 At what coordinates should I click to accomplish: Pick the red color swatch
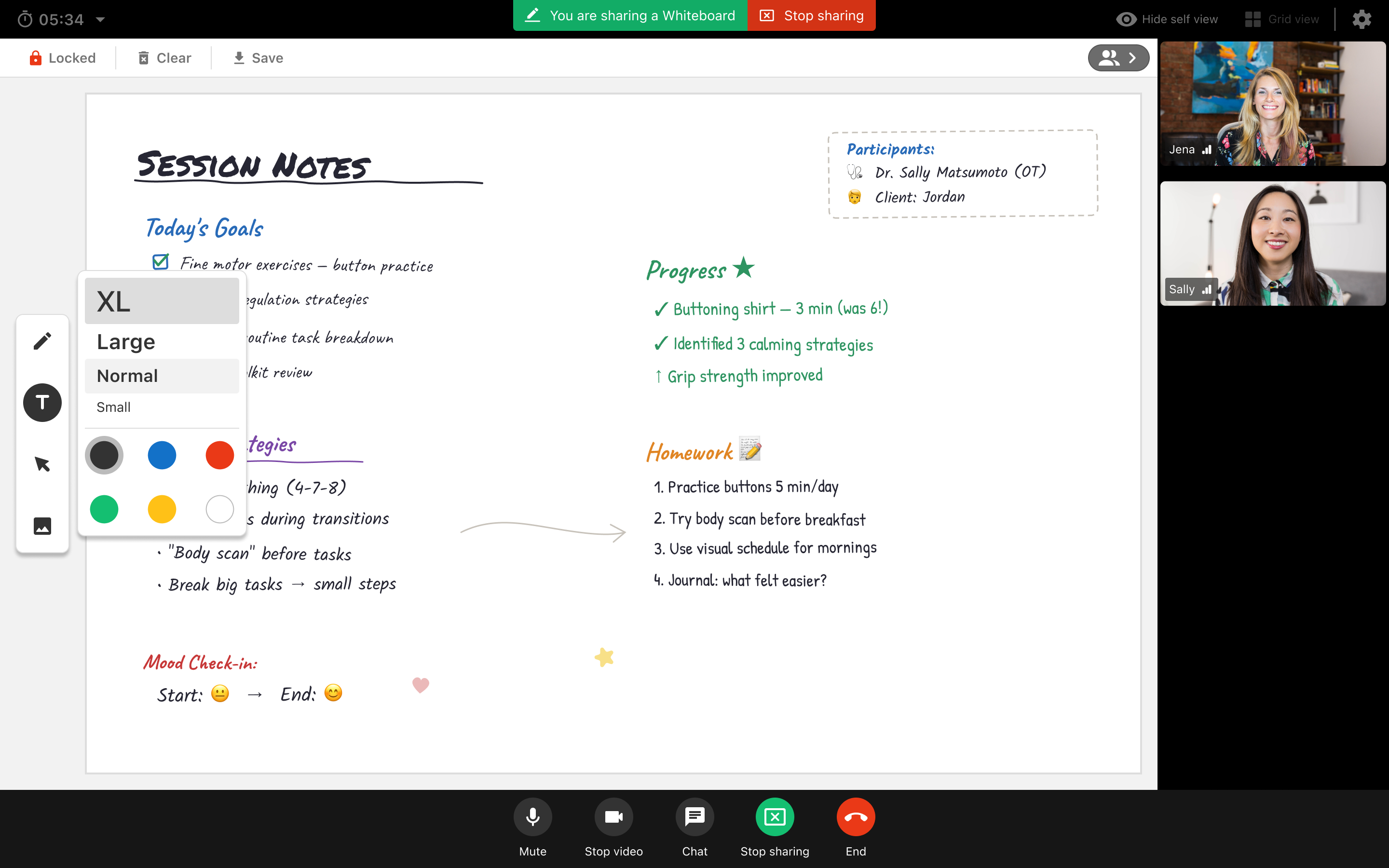[220, 455]
